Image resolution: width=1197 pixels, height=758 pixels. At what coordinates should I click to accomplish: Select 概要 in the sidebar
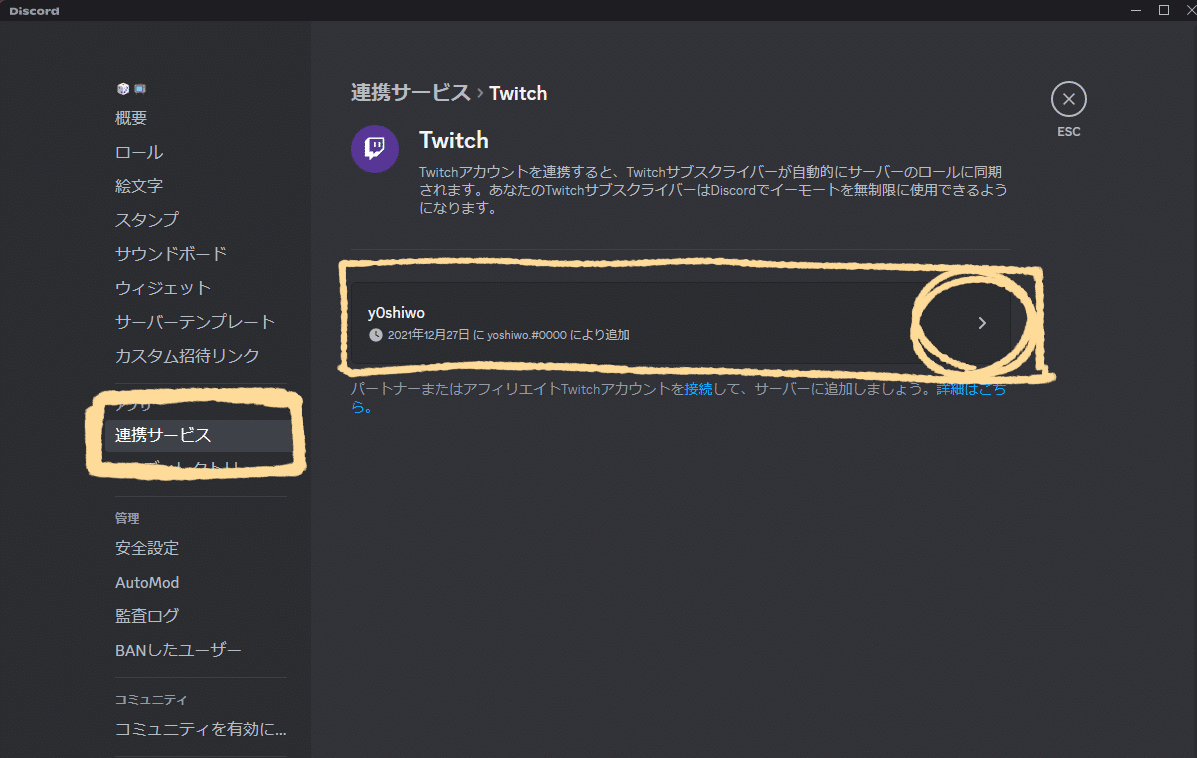coord(130,117)
